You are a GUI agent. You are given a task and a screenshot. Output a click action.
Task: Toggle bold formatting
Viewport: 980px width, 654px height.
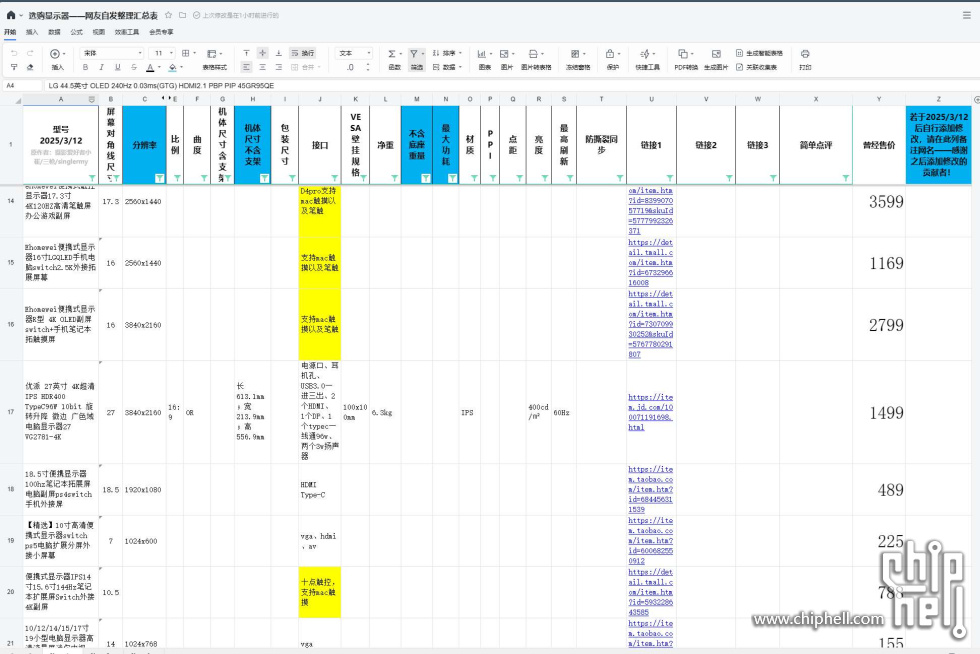(86, 67)
